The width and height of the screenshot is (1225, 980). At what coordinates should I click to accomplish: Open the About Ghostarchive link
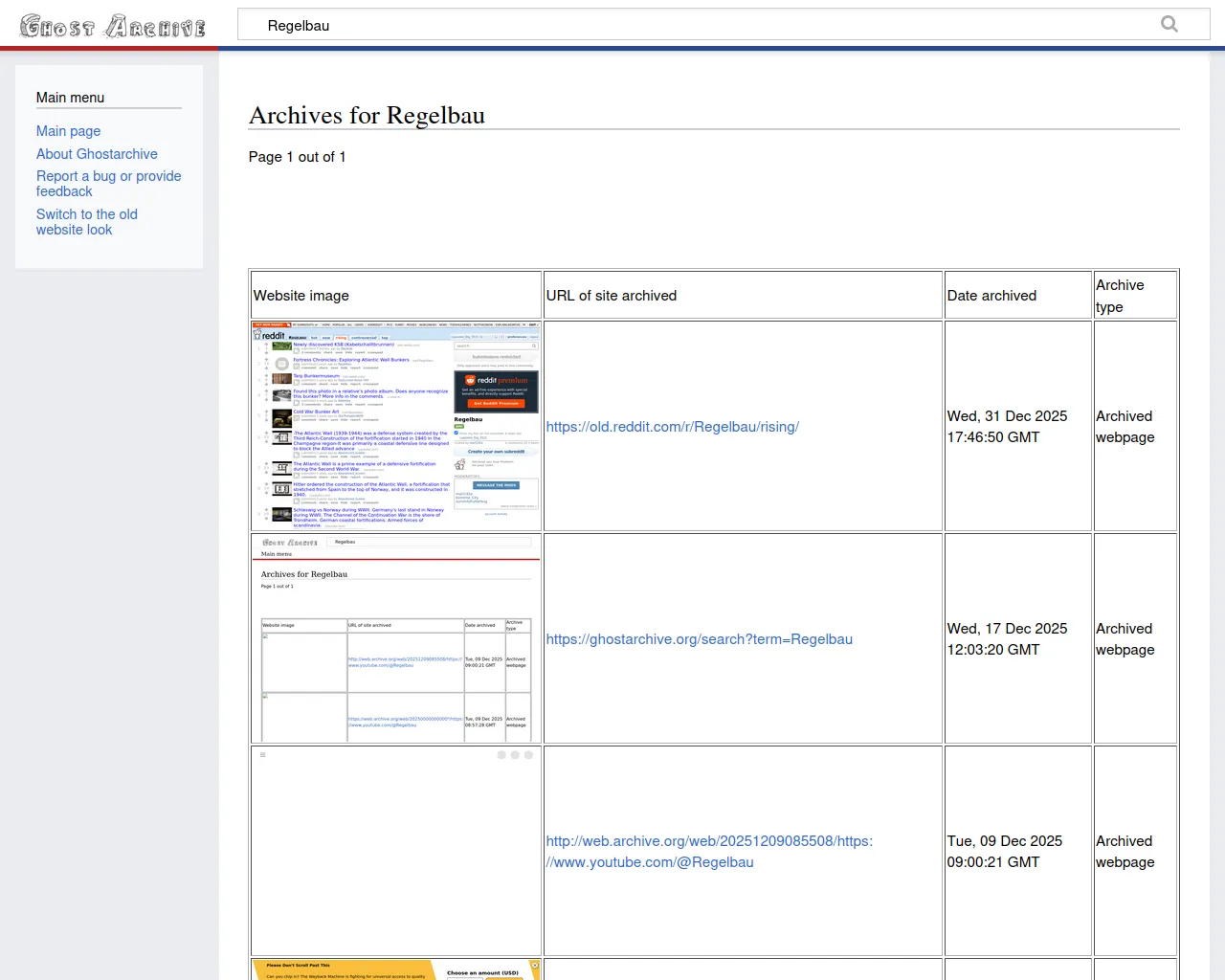[x=97, y=154]
